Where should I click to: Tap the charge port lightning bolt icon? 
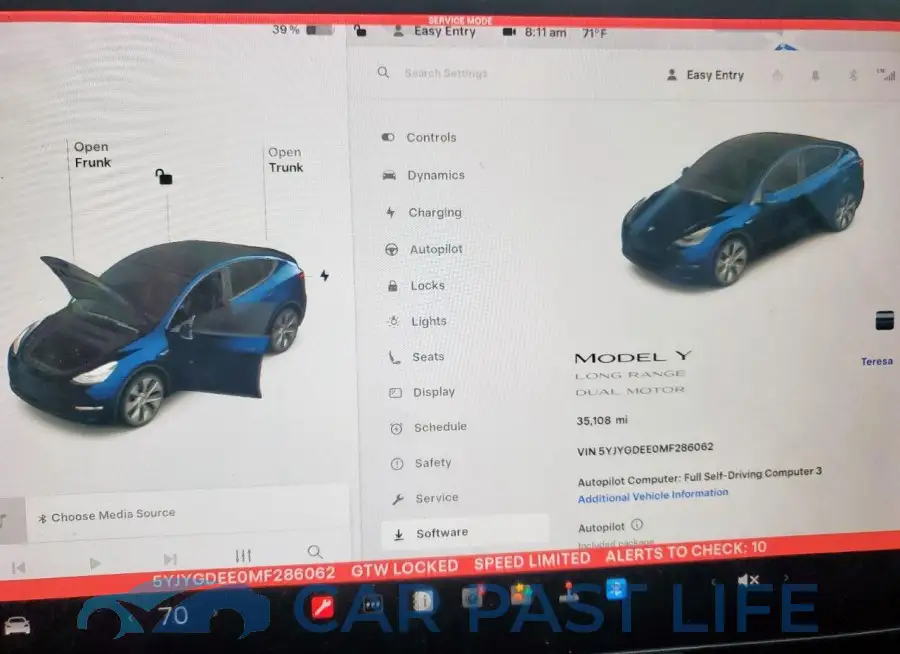[x=325, y=276]
